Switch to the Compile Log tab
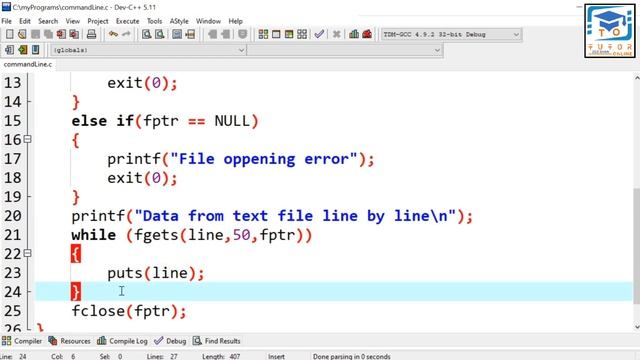This screenshot has height=360, width=640. tap(122, 341)
